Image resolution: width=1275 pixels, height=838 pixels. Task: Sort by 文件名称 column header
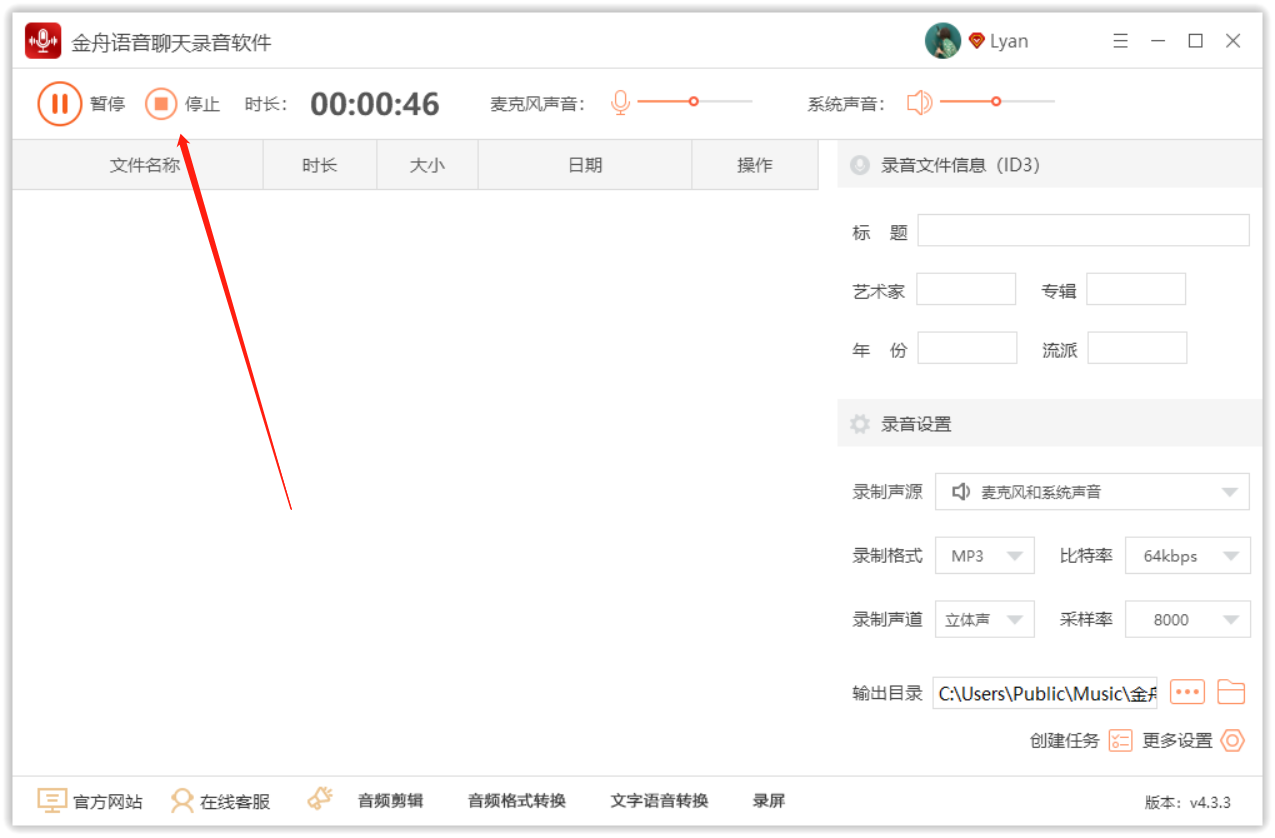pos(138,165)
